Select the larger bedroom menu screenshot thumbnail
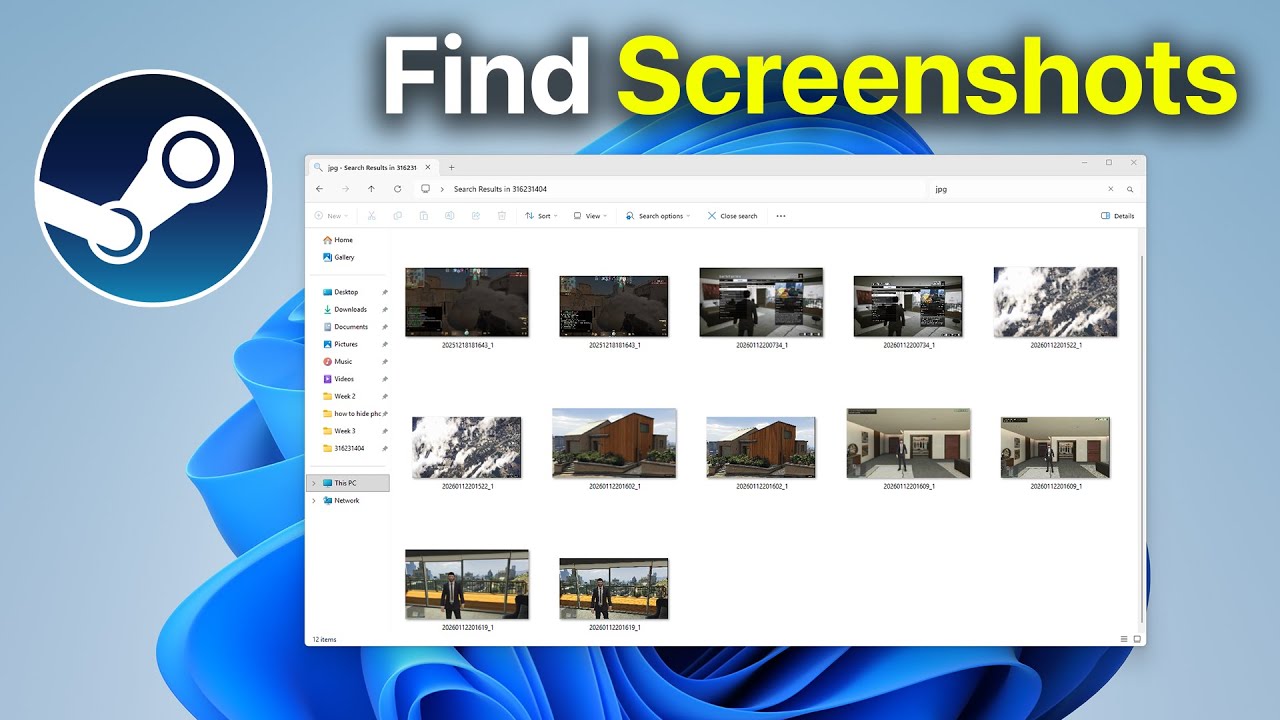 click(x=761, y=302)
